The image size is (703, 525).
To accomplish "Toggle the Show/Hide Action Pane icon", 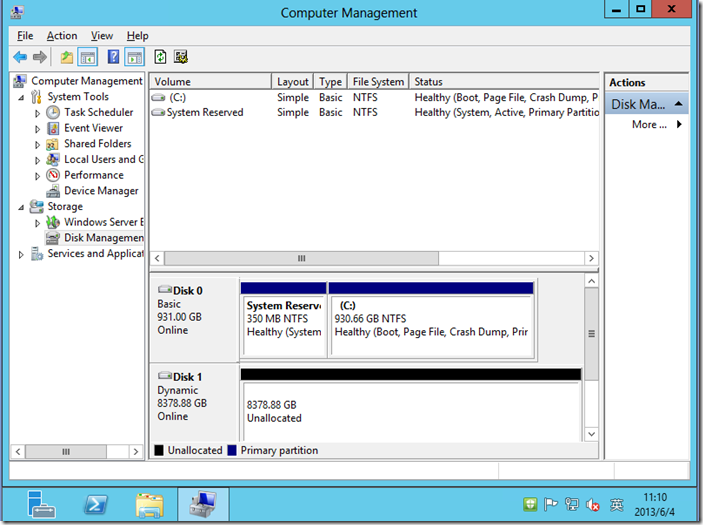I will coord(135,57).
